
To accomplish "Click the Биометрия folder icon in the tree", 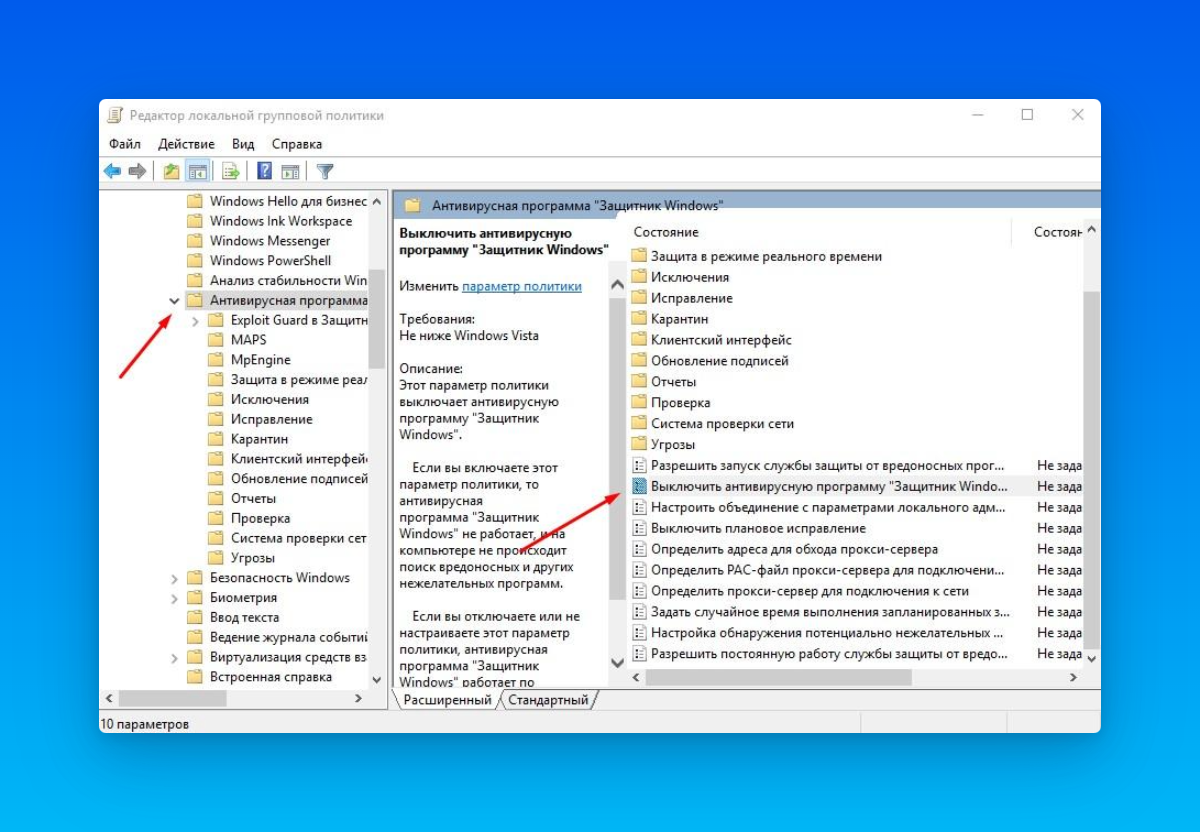I will 195,598.
